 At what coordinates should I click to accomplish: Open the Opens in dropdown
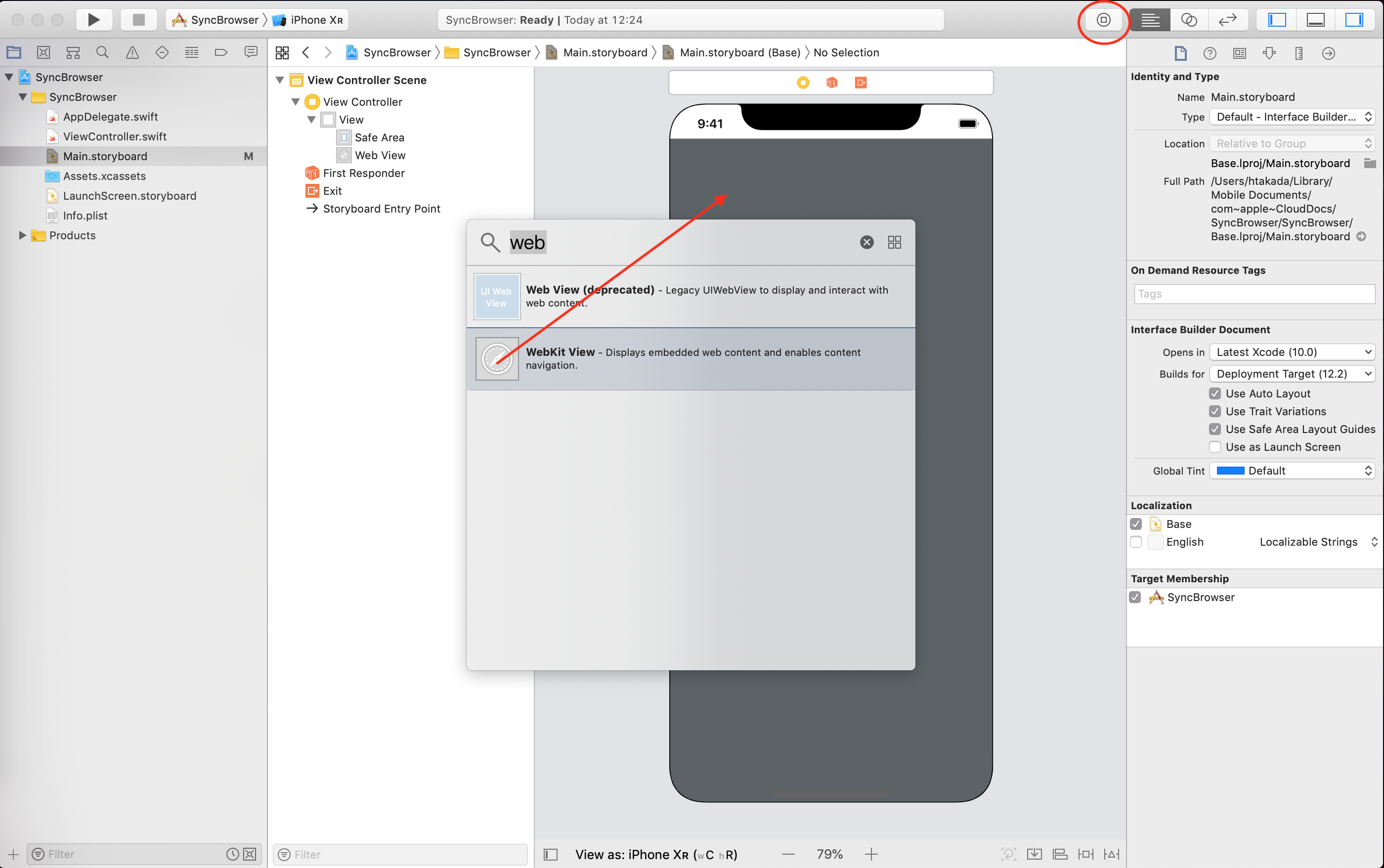pos(1292,352)
